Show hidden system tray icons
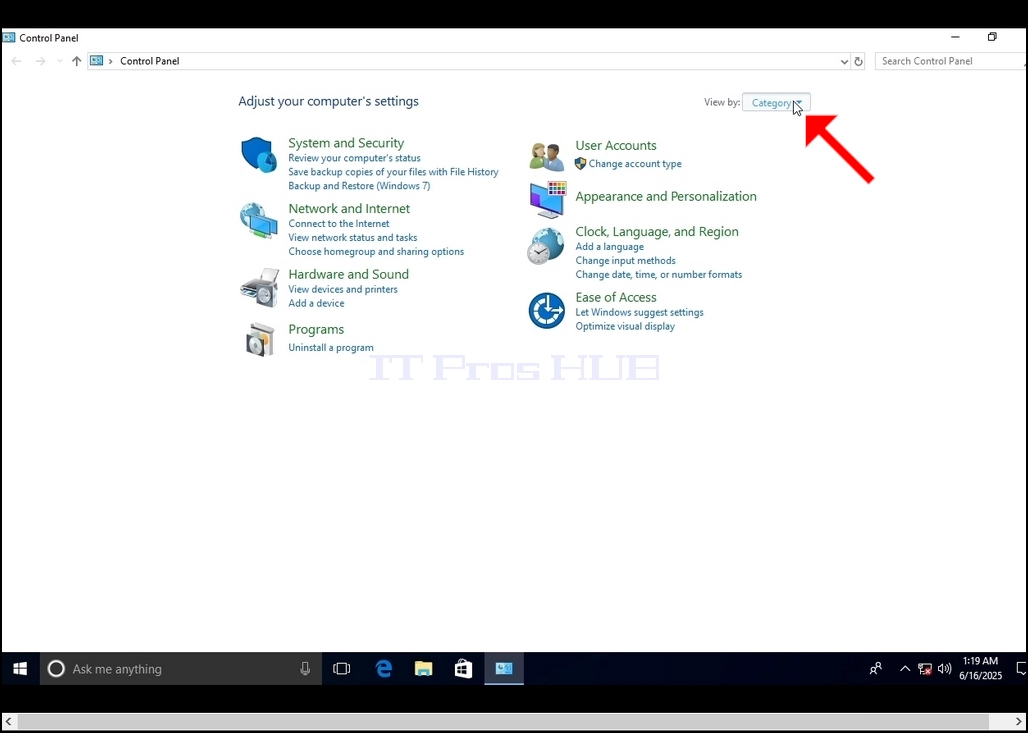The width and height of the screenshot is (1028, 733). point(905,669)
